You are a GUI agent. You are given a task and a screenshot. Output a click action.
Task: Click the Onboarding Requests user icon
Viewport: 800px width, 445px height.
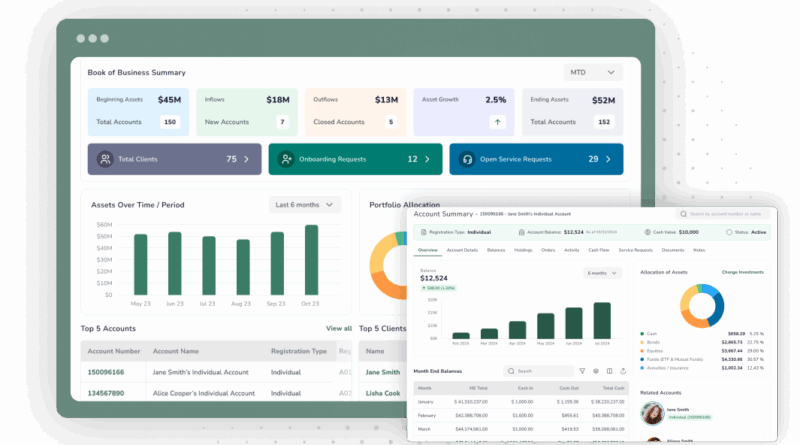[x=287, y=159]
